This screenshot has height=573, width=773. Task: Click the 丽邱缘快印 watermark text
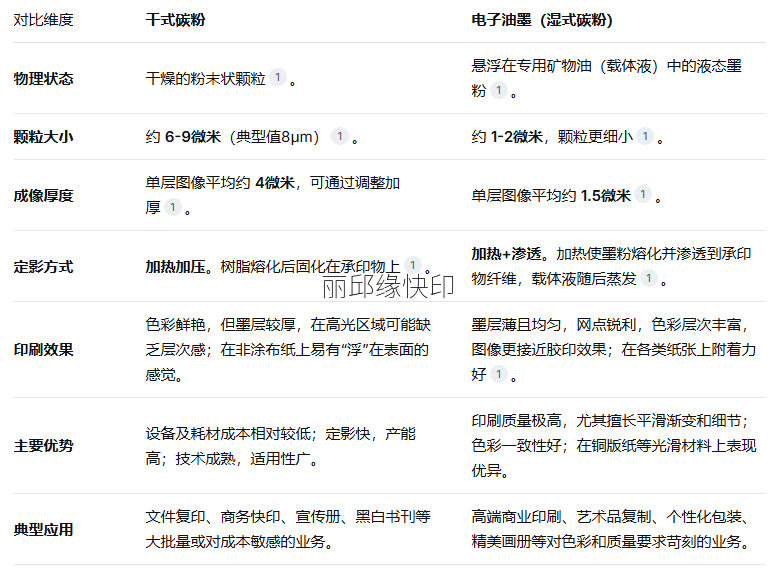click(x=387, y=287)
